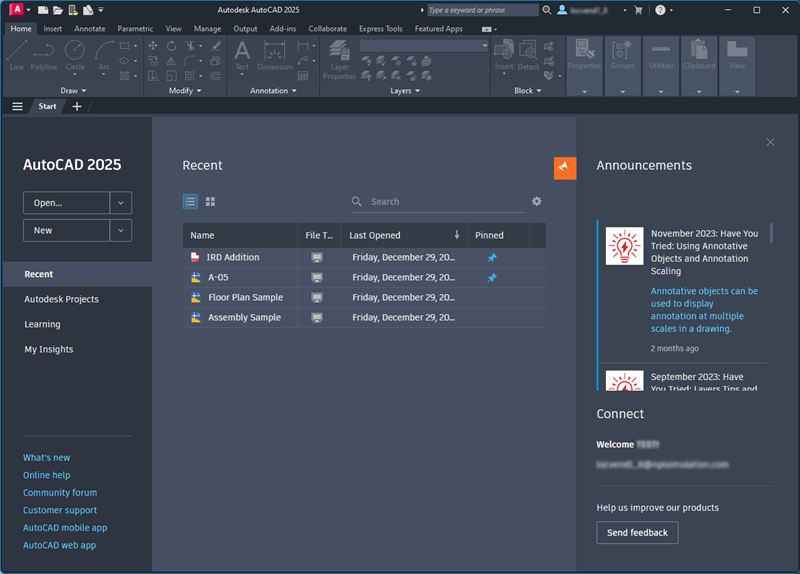800x574 pixels.
Task: Select Learning in sidebar
Action: pyautogui.click(x=78, y=324)
